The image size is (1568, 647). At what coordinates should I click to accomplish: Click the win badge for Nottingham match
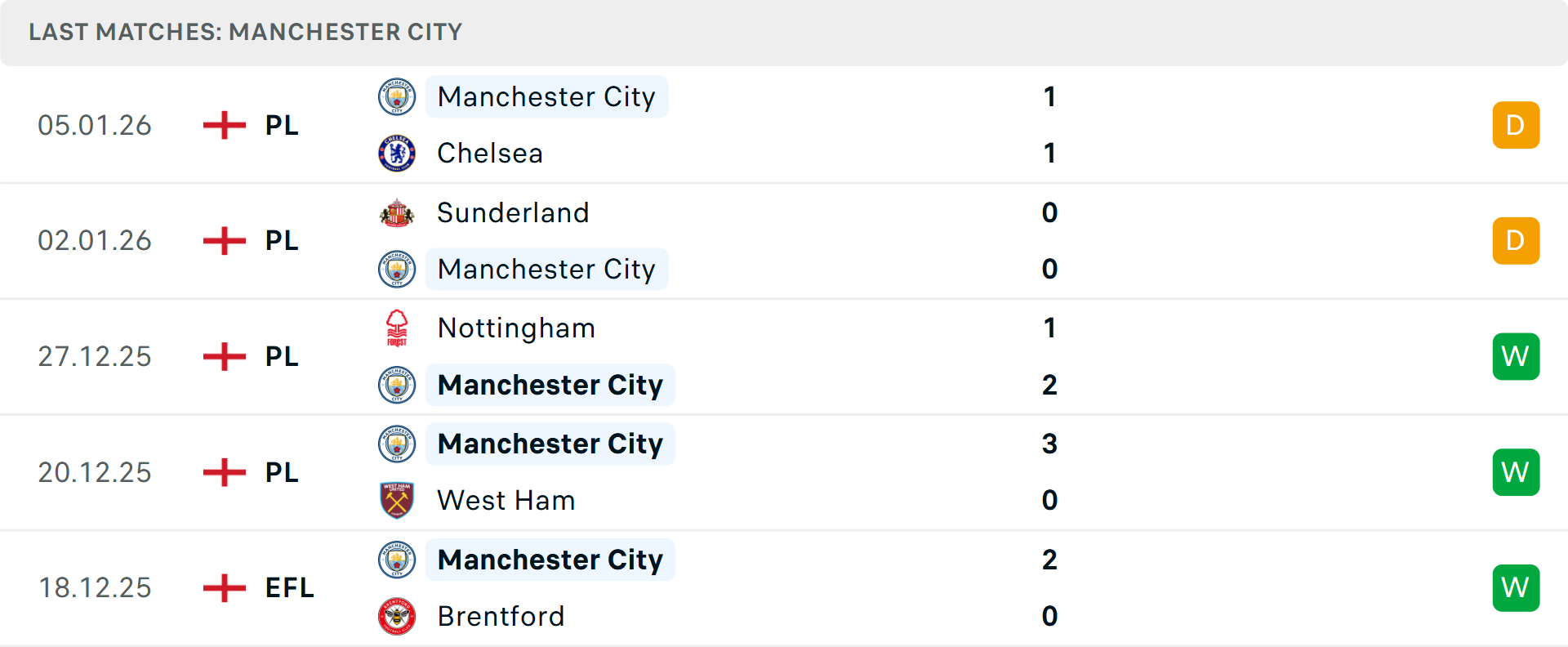pos(1516,356)
